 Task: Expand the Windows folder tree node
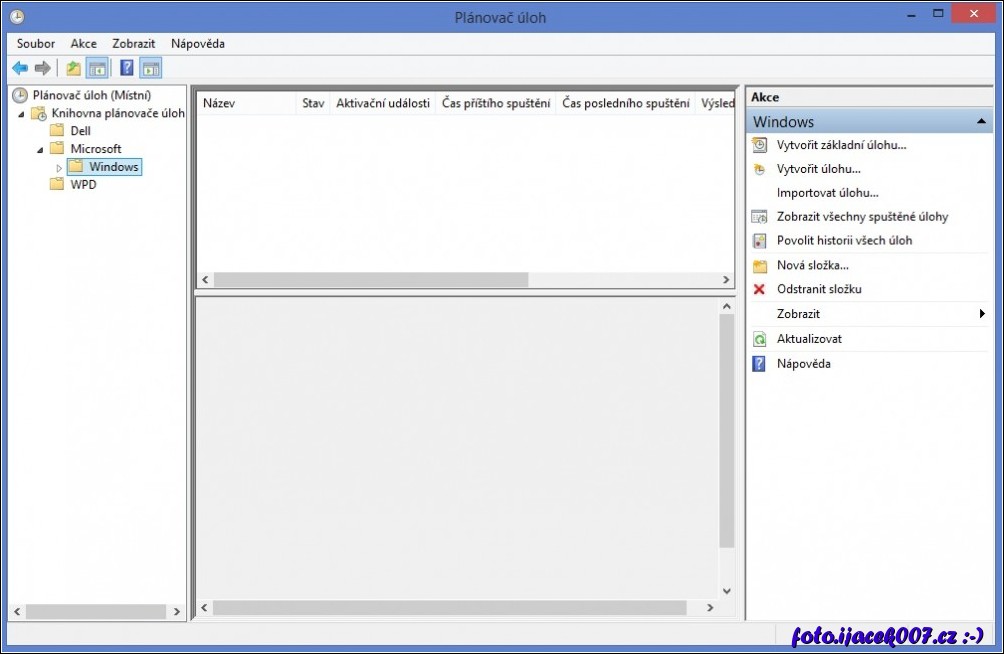59,167
